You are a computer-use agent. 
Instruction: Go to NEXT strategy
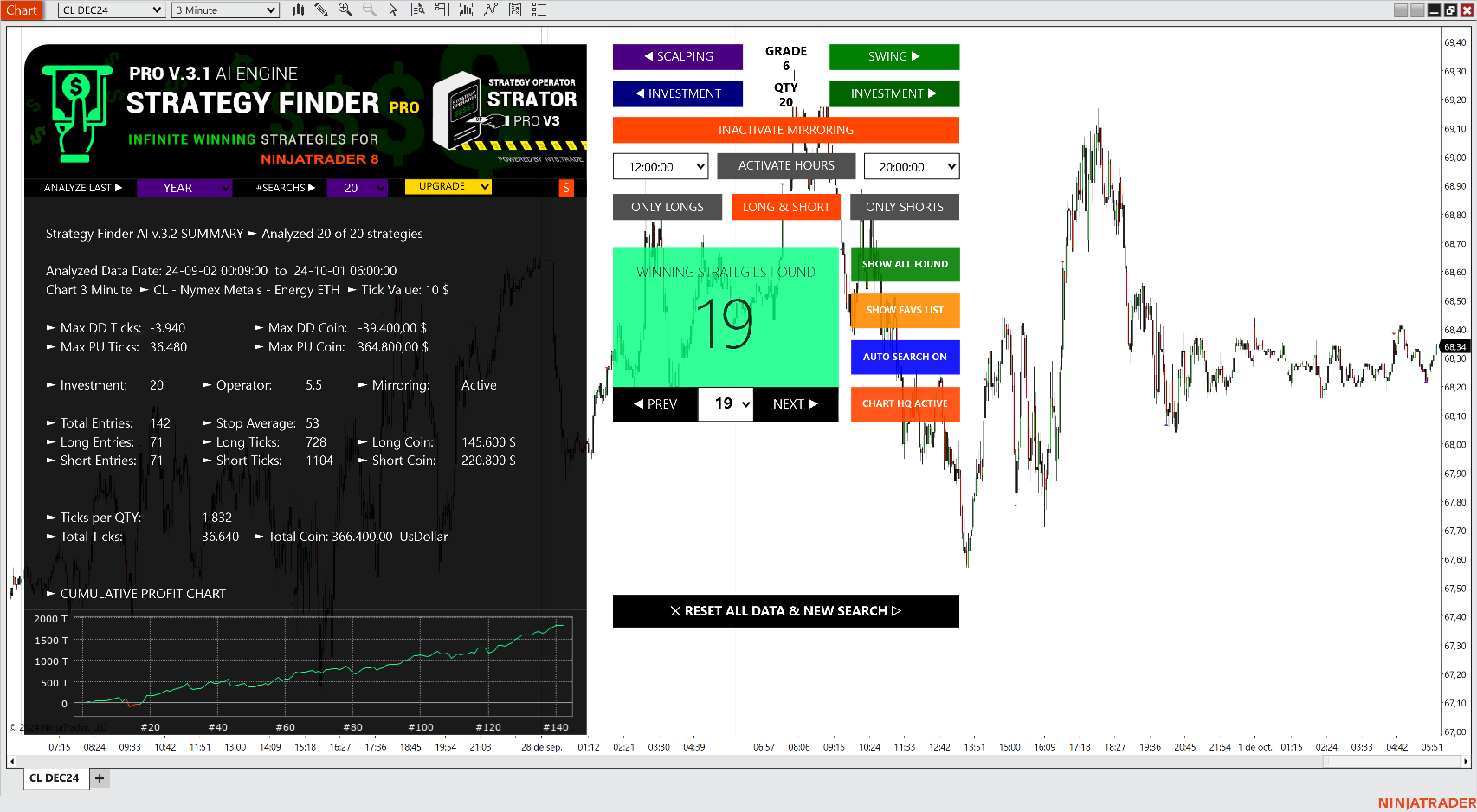tap(796, 404)
